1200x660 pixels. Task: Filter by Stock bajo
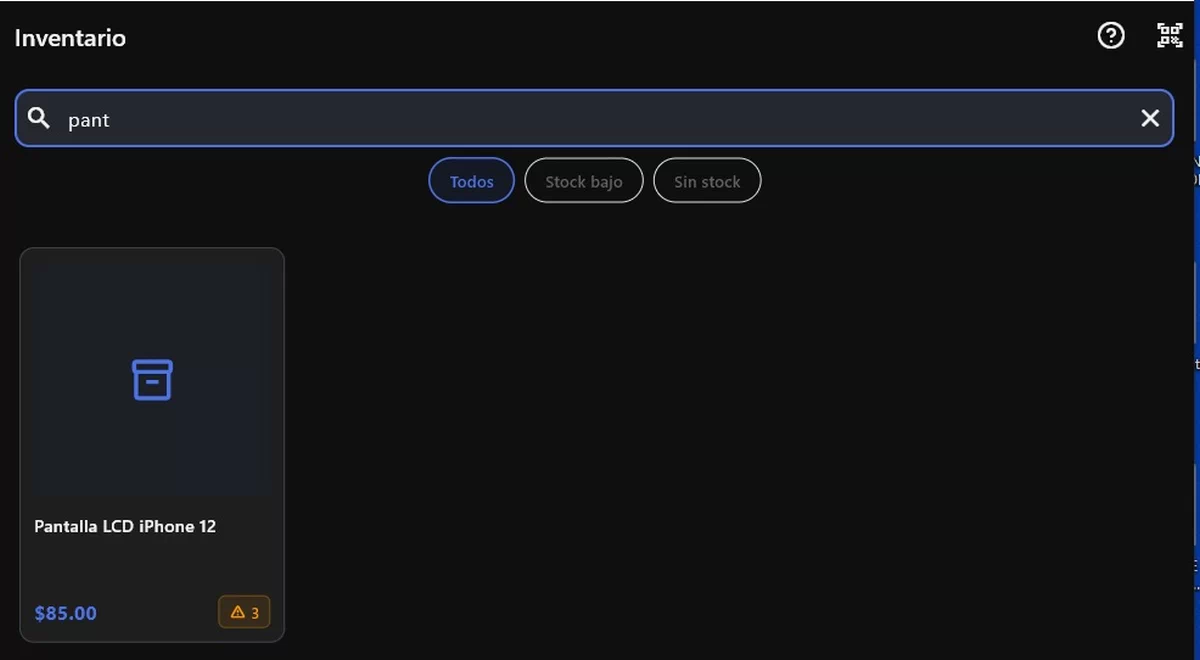click(584, 181)
